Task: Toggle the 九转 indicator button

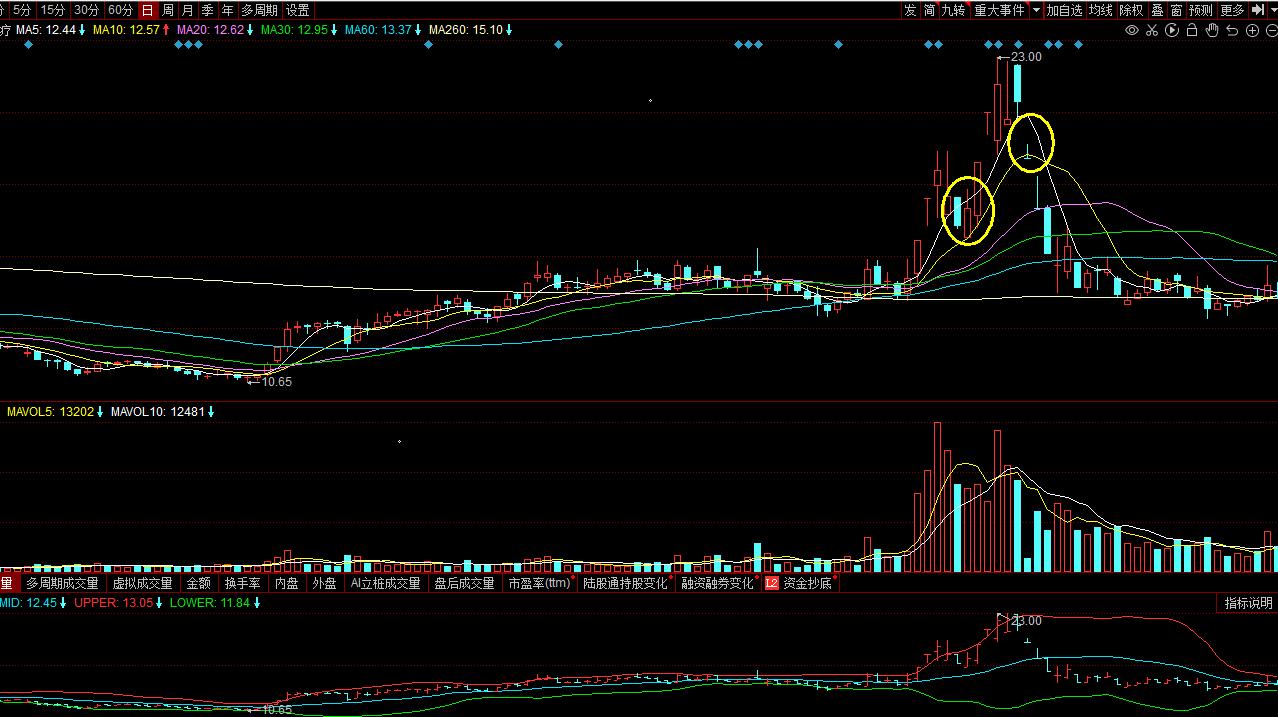Action: (954, 10)
